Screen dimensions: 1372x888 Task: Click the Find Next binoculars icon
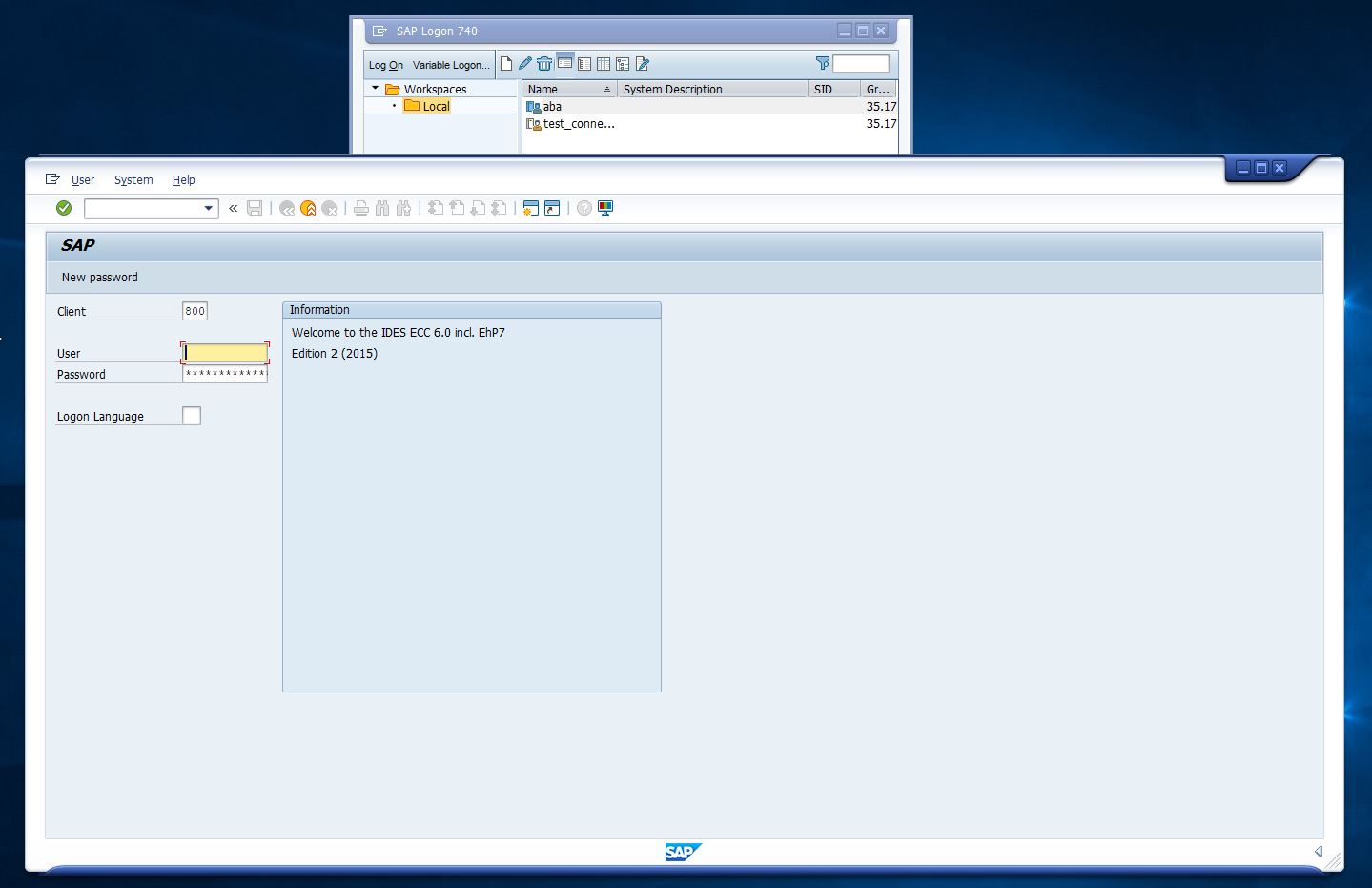click(403, 208)
